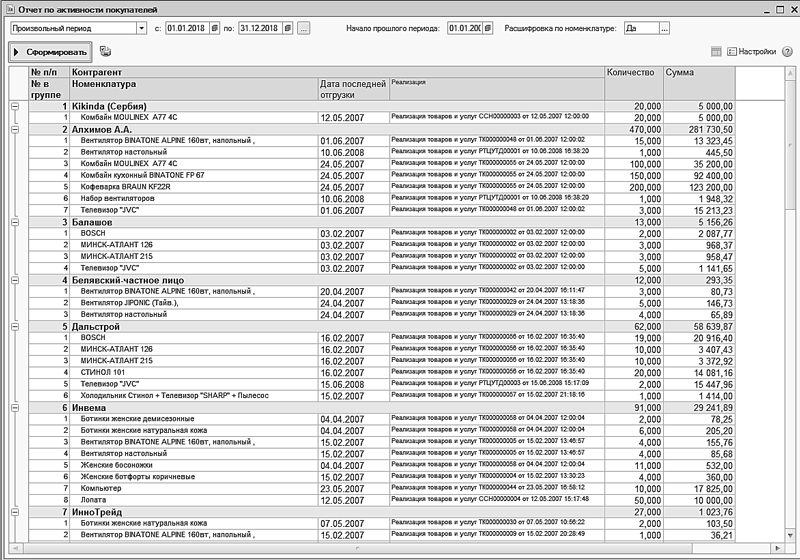Select the ИнноТрейд group row
Screen dimensions: 800x560
pos(382,512)
